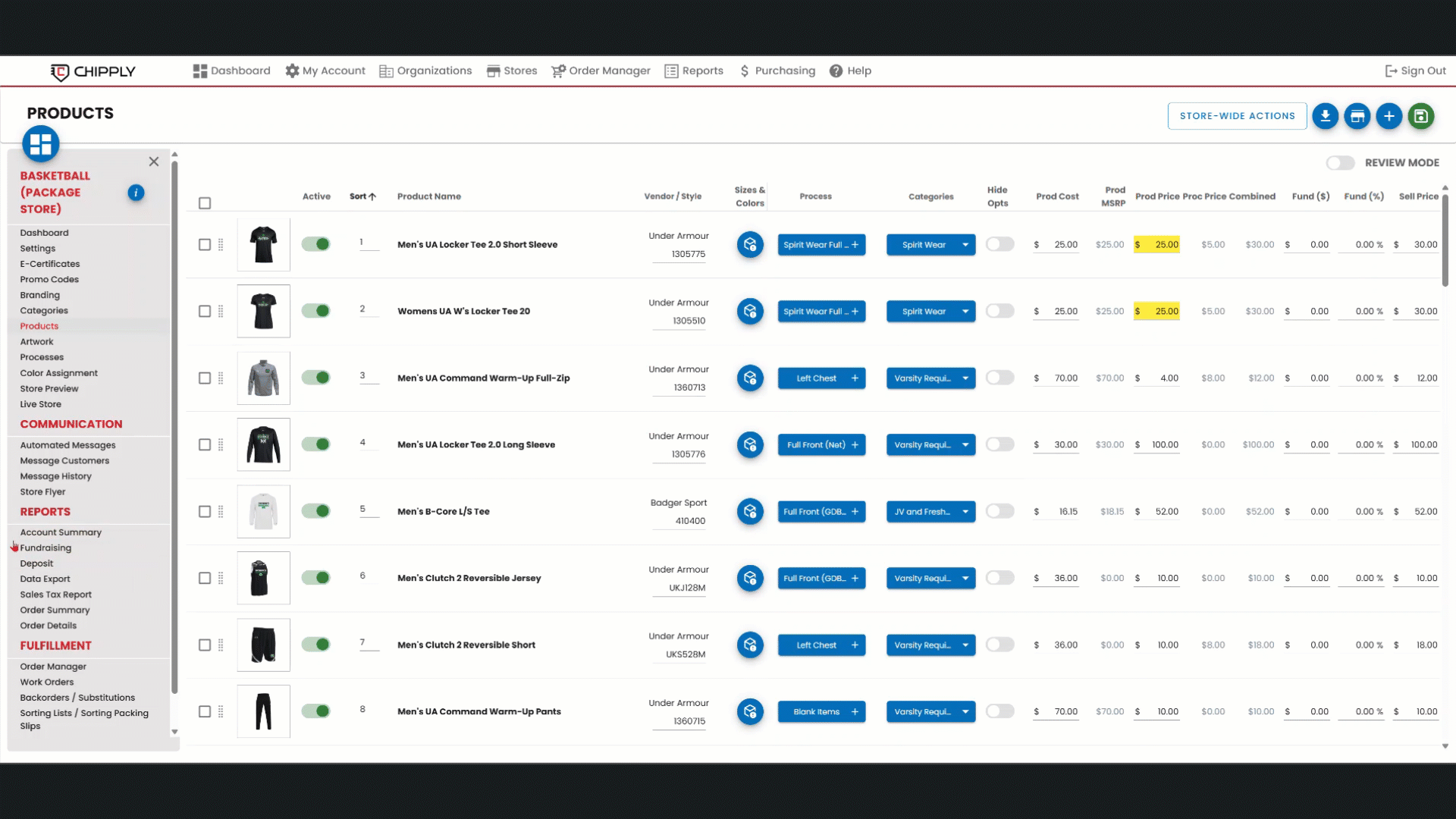Open the Color Assignment sidebar link
Viewport: 1456px width, 819px height.
point(58,373)
